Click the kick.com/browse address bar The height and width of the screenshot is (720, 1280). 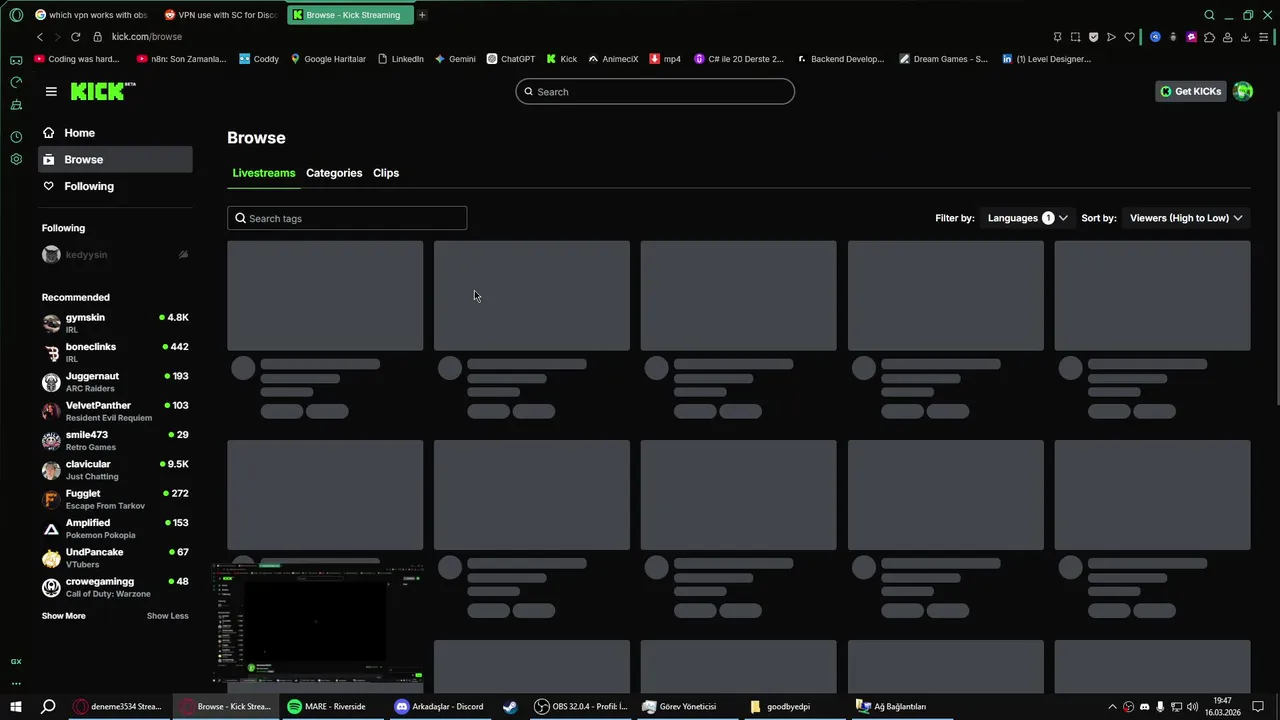pos(146,37)
